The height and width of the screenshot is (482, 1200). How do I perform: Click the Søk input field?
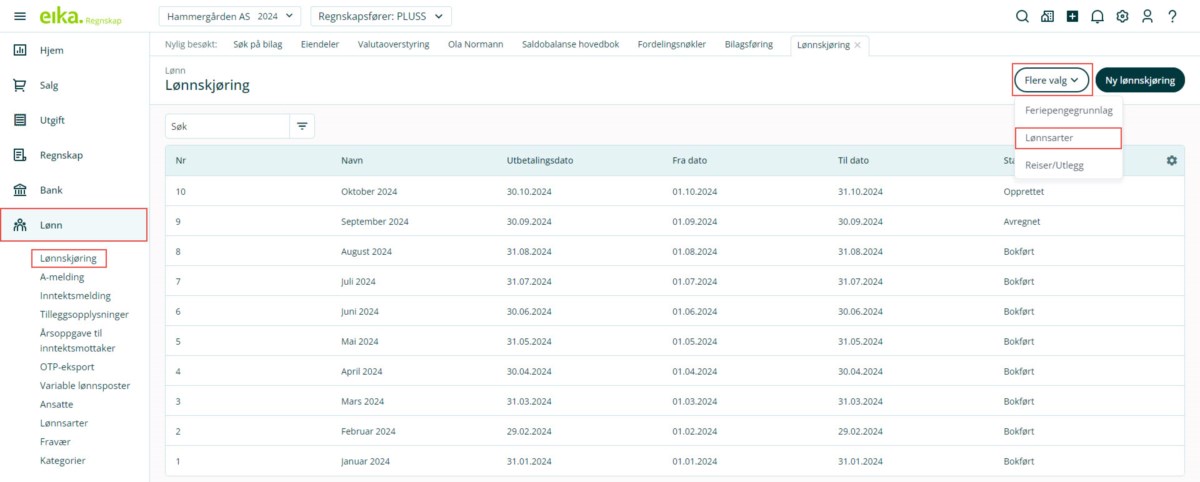[227, 126]
